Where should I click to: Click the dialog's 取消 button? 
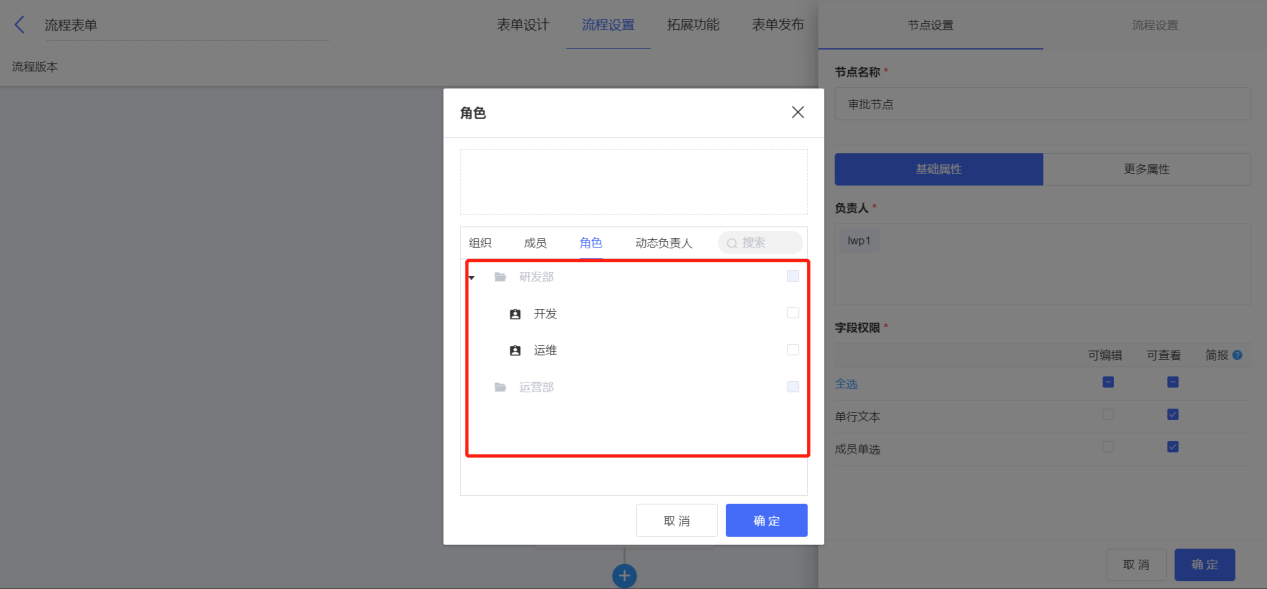(677, 520)
